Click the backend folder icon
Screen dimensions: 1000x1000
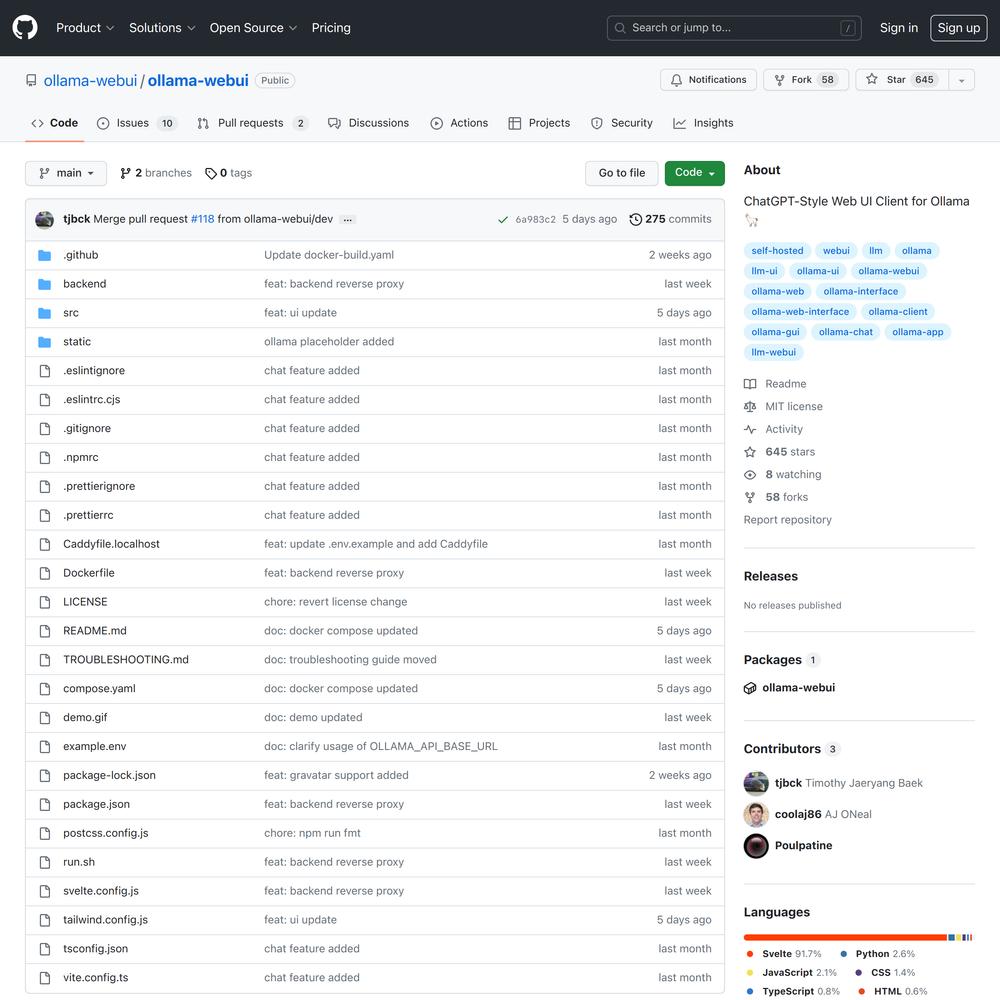click(45, 284)
